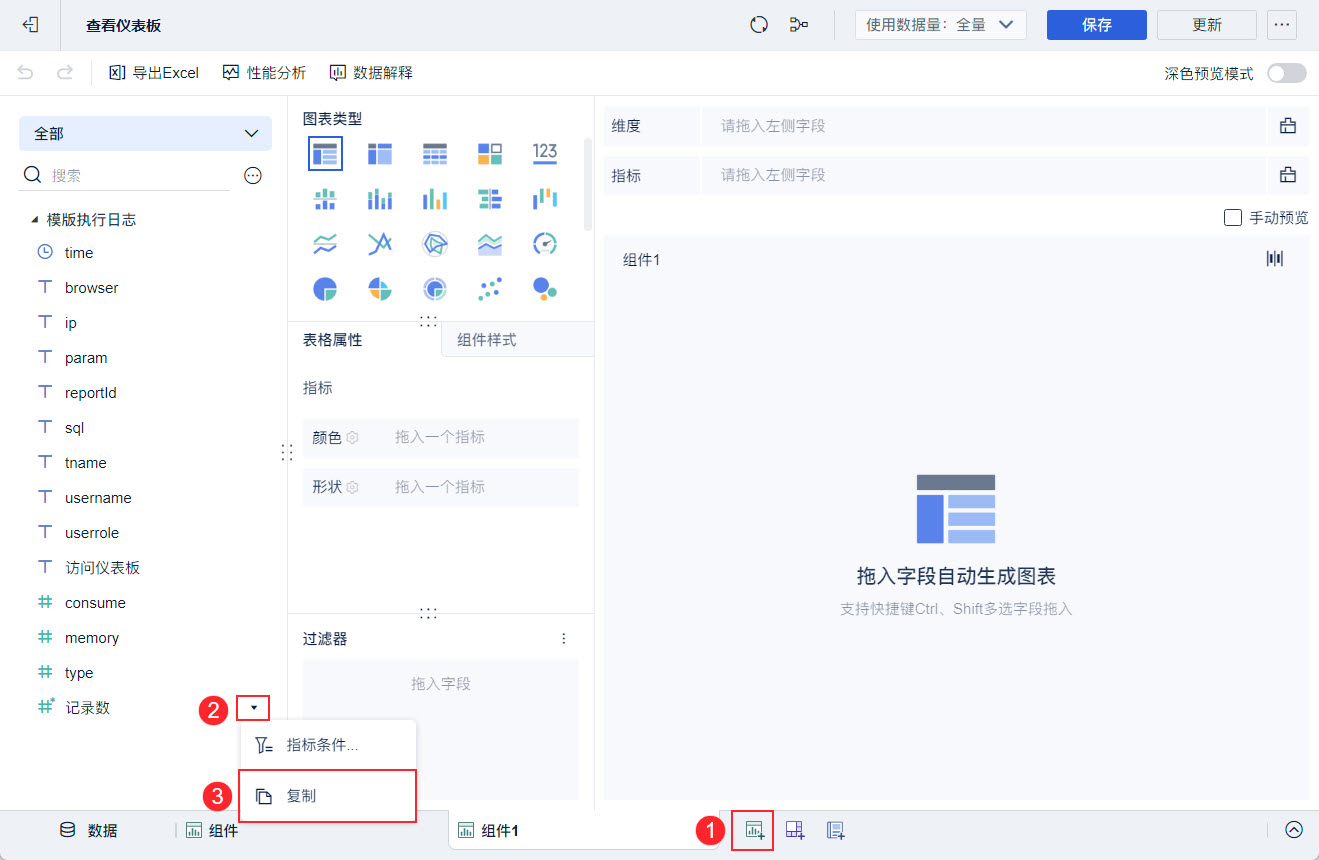Open the 数据 tab at the bottom
Image resolution: width=1319 pixels, height=860 pixels.
coord(88,830)
